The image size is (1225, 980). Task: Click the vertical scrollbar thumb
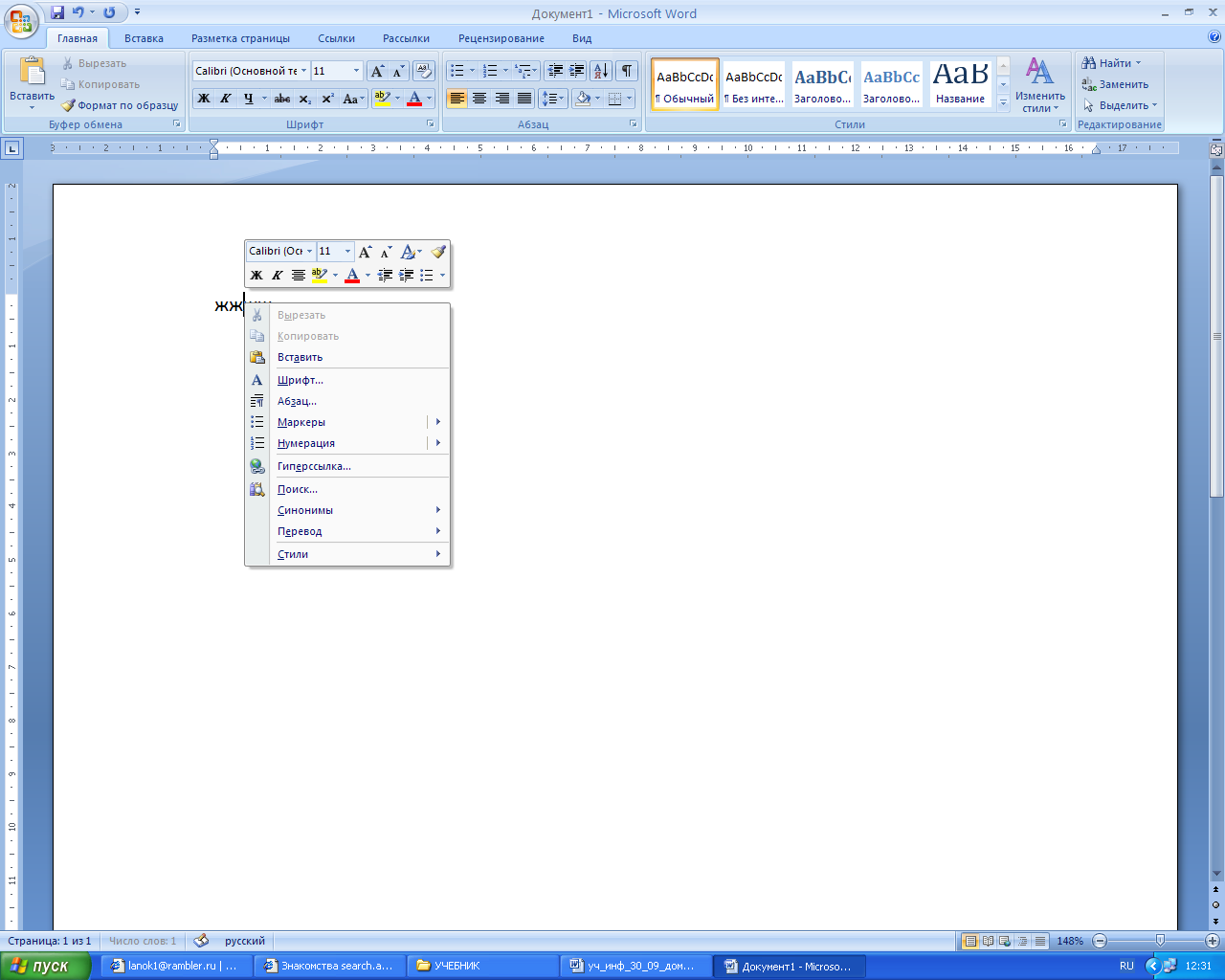click(1217, 335)
